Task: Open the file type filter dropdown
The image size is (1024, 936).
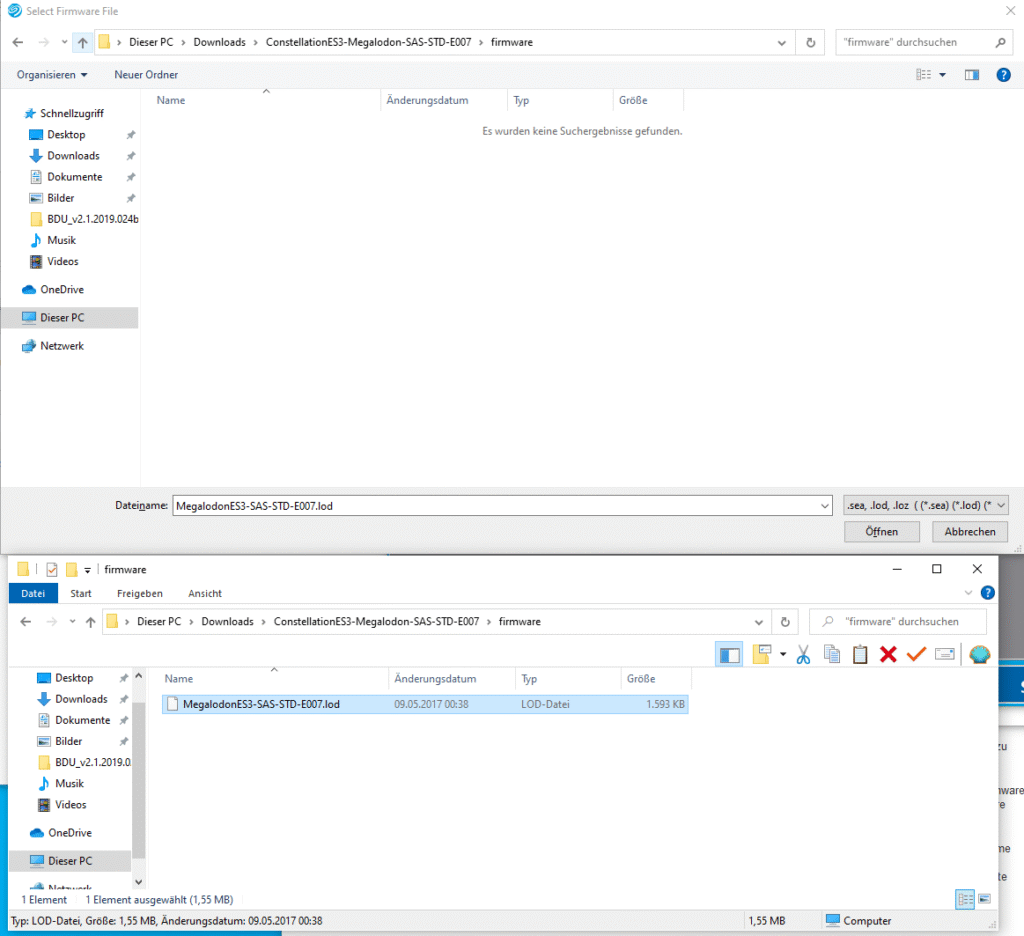Action: point(925,505)
